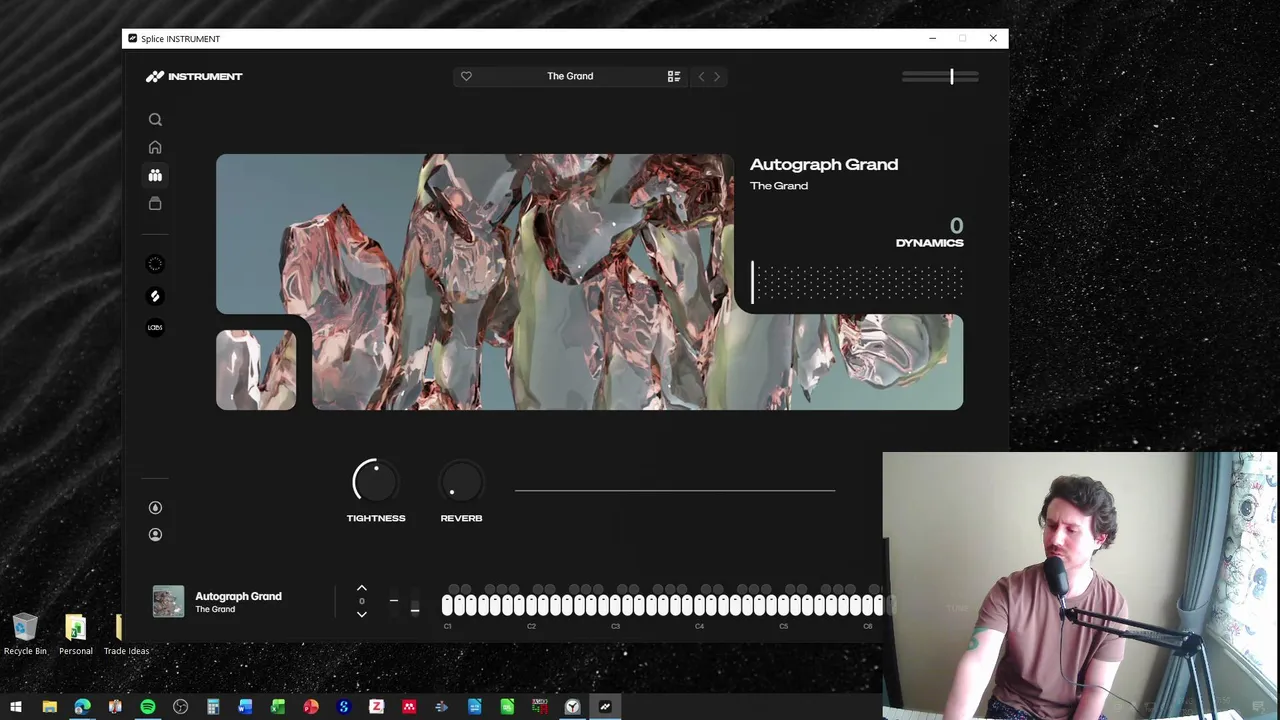Image resolution: width=1280 pixels, height=720 pixels.
Task: Click the mod strip left of piano keys
Action: [415, 604]
